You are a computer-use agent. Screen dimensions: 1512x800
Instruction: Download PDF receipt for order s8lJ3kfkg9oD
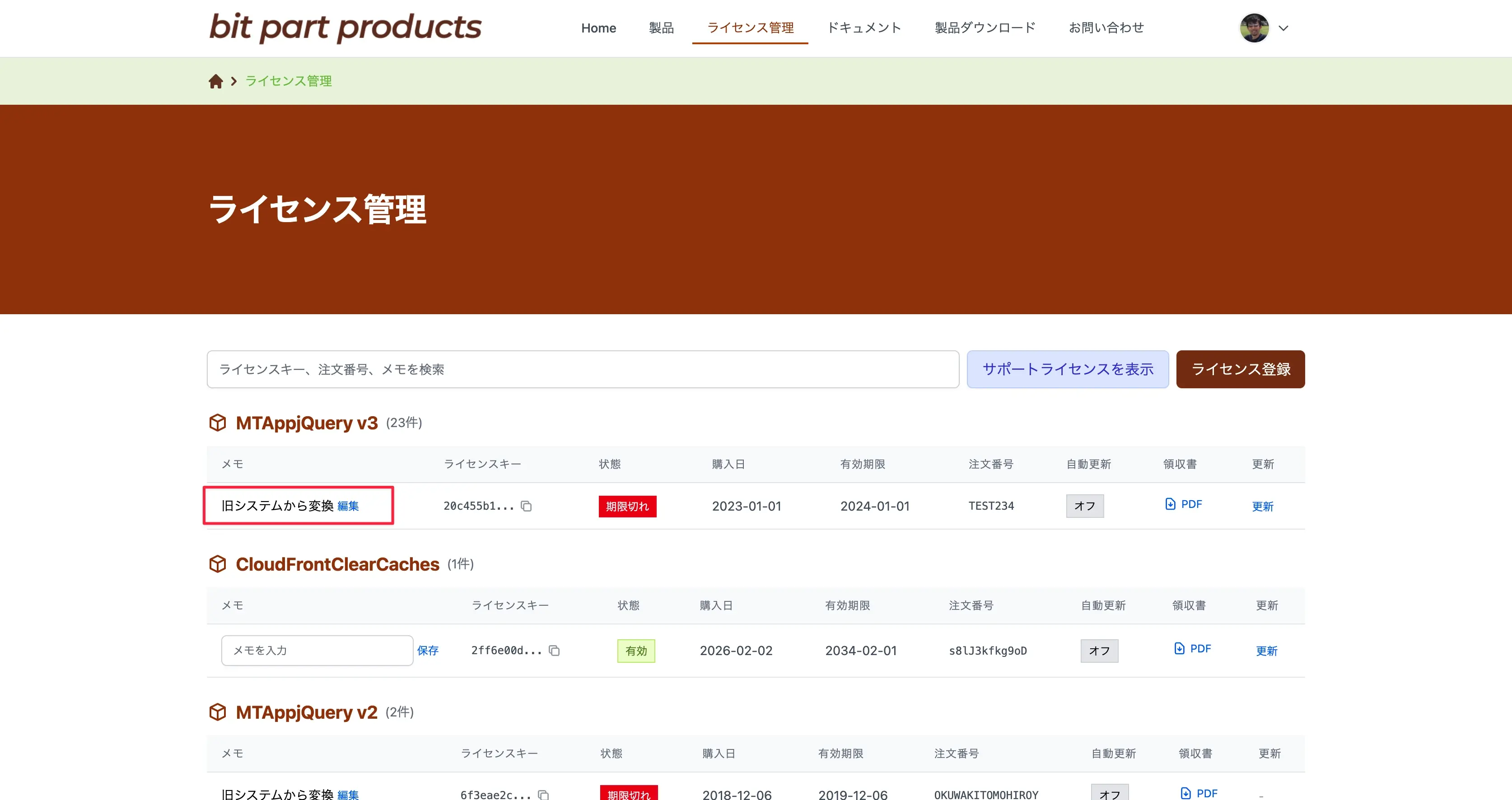(x=1192, y=649)
